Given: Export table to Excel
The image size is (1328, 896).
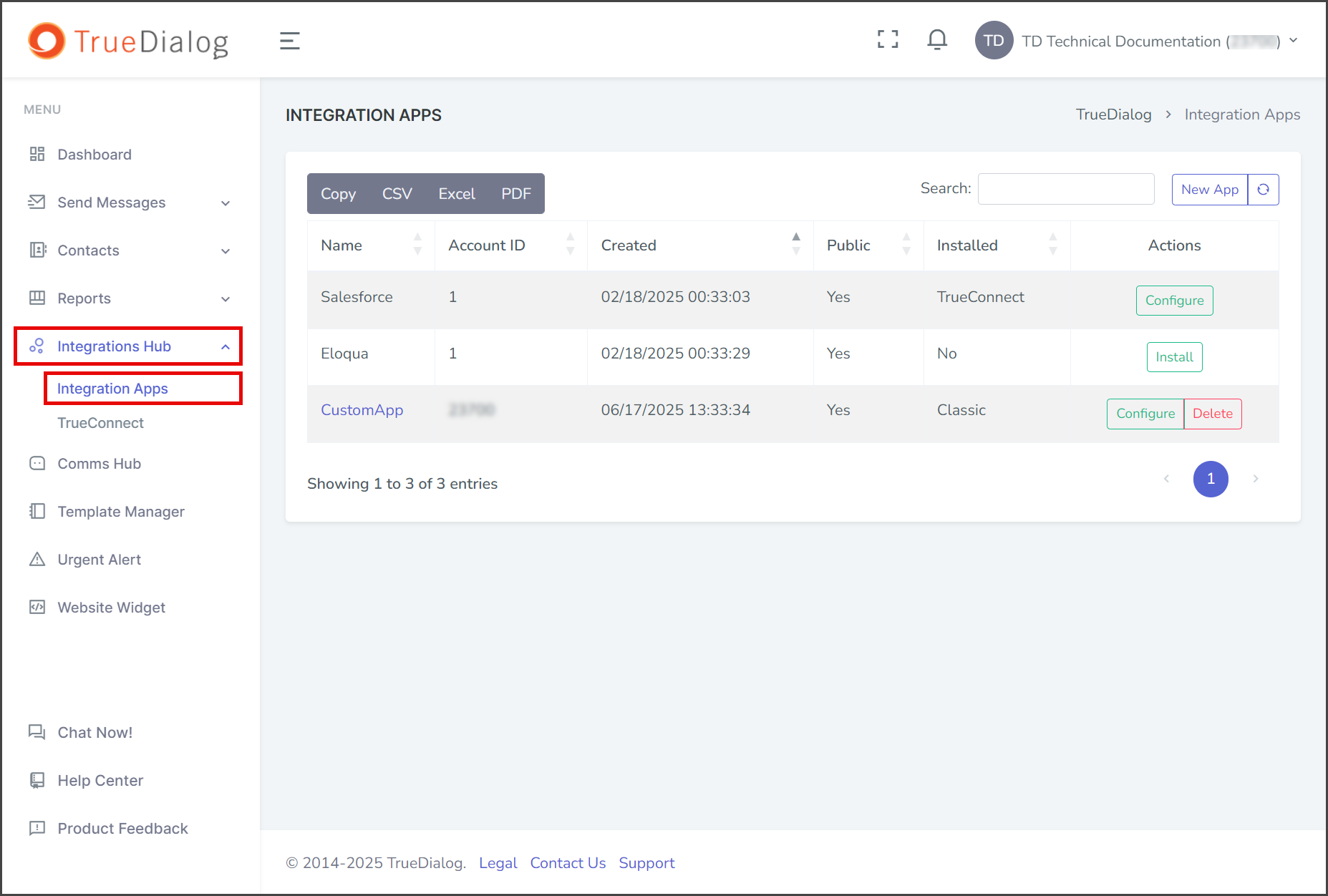Looking at the screenshot, I should click(457, 194).
